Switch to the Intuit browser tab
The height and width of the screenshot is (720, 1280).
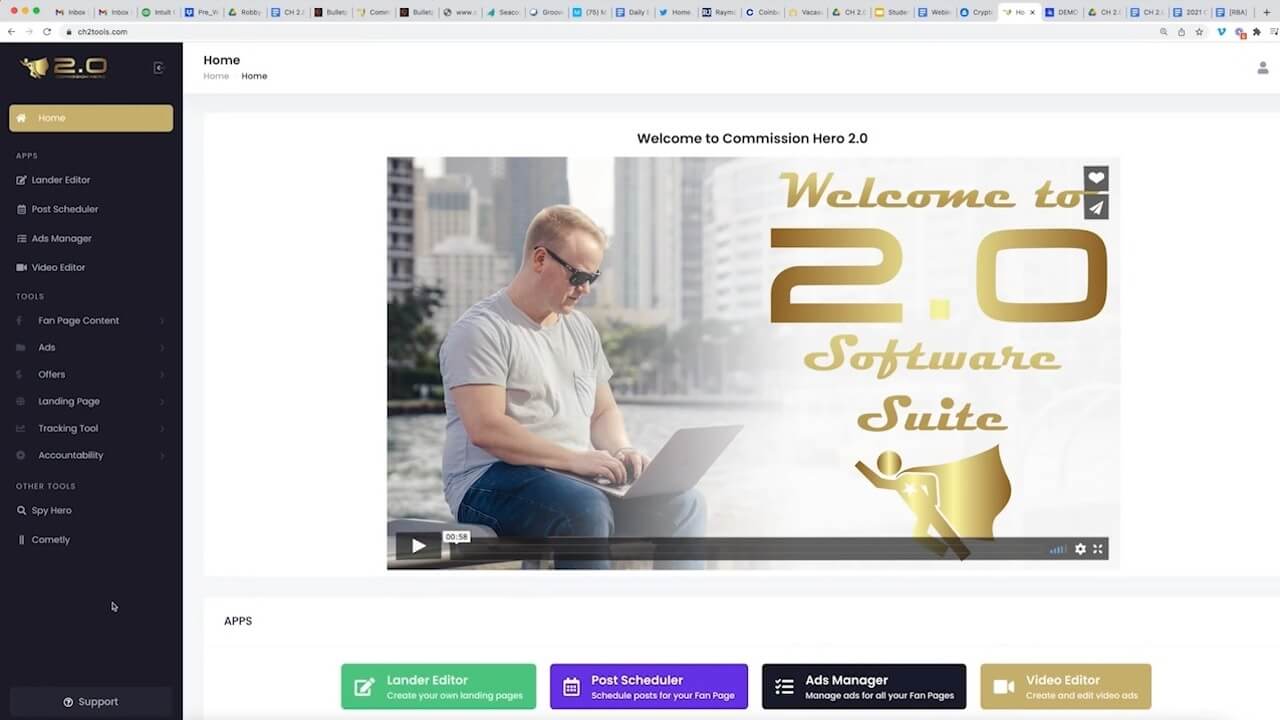click(x=160, y=12)
